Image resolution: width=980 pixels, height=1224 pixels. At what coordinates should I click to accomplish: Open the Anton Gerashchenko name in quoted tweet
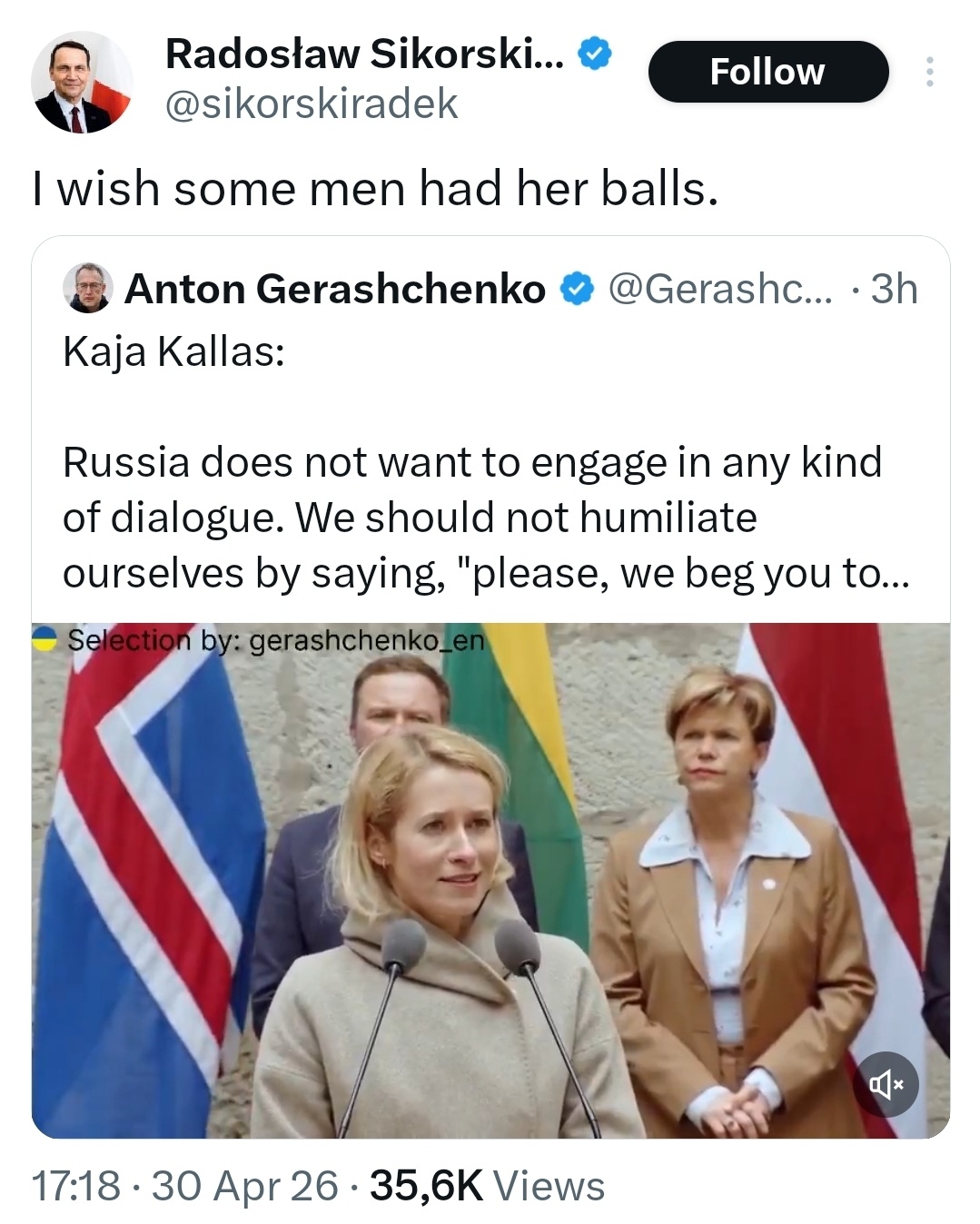335,290
